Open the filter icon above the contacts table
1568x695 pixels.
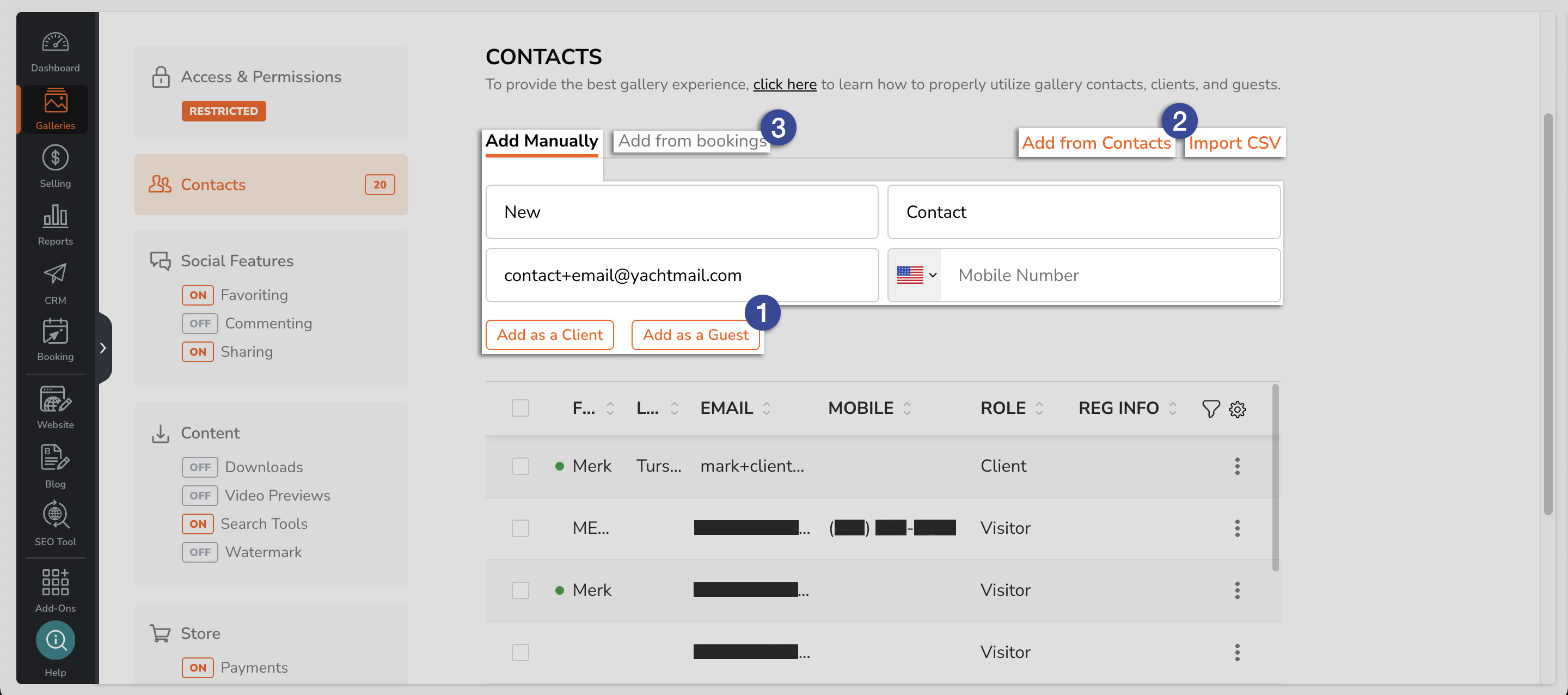[x=1210, y=409]
